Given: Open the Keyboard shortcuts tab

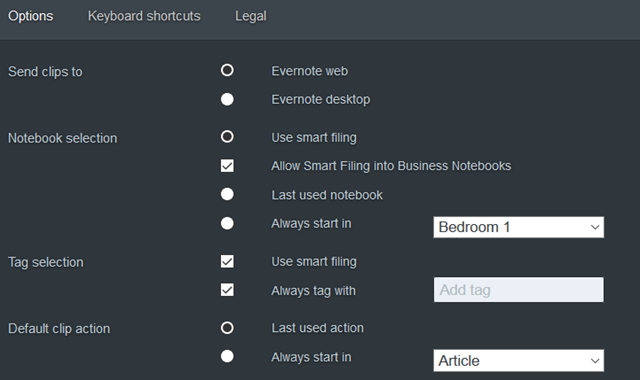Looking at the screenshot, I should (144, 16).
